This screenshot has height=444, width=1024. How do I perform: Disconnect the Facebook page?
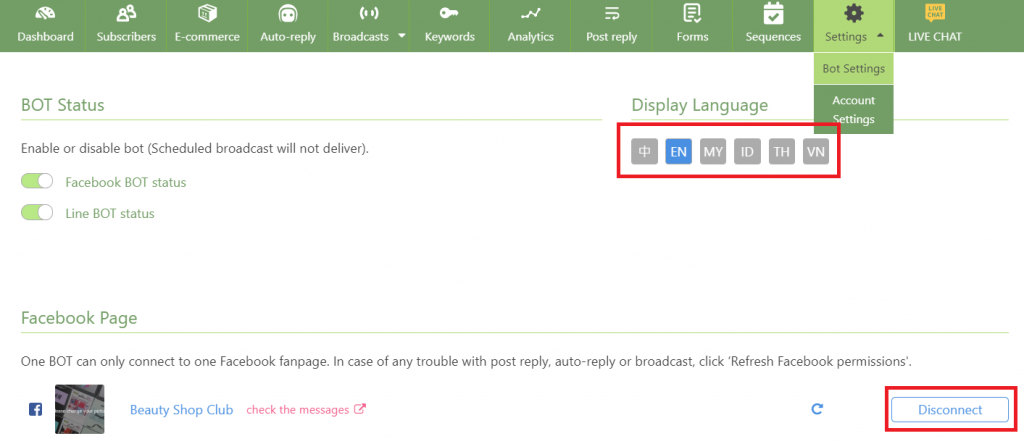950,409
